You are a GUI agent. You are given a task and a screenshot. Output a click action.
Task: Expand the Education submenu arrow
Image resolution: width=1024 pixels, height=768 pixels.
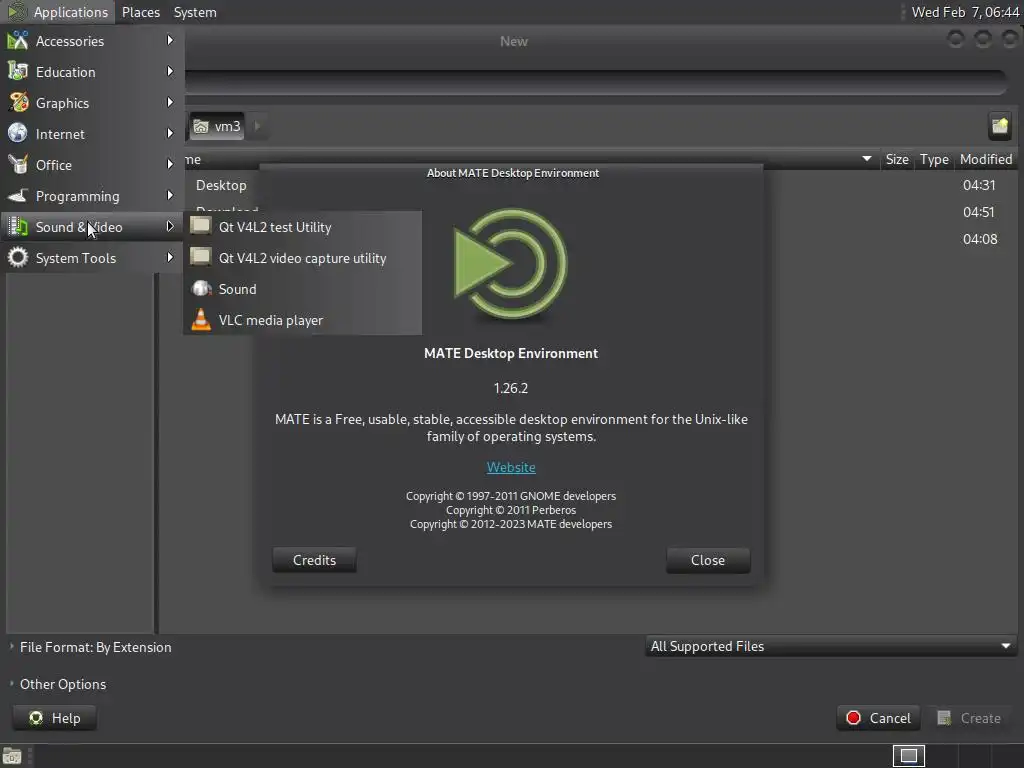click(170, 71)
